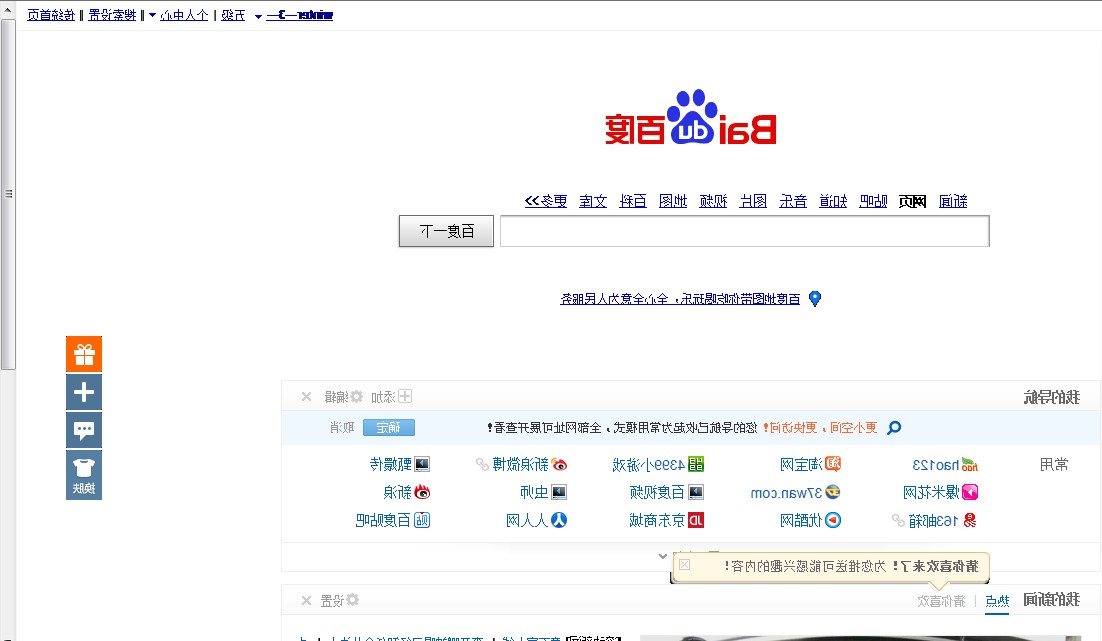Open the 五级 level link

(233, 15)
